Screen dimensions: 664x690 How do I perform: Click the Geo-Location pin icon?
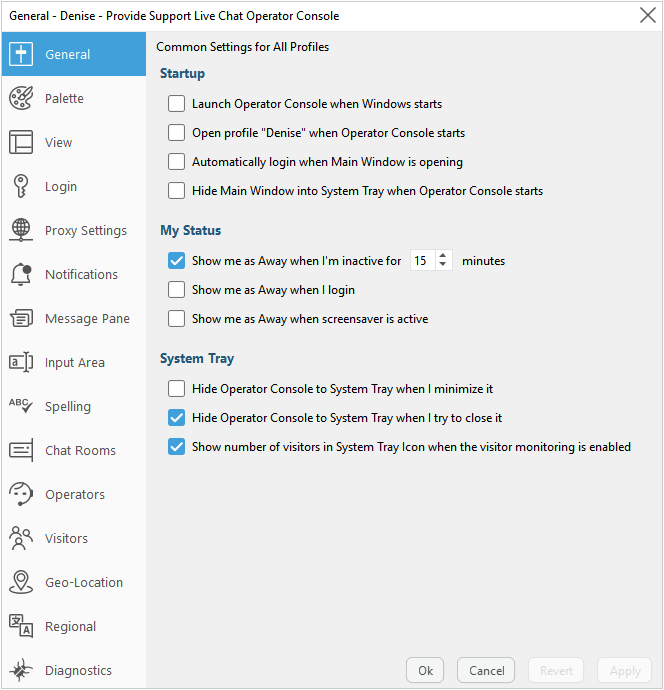pos(21,582)
